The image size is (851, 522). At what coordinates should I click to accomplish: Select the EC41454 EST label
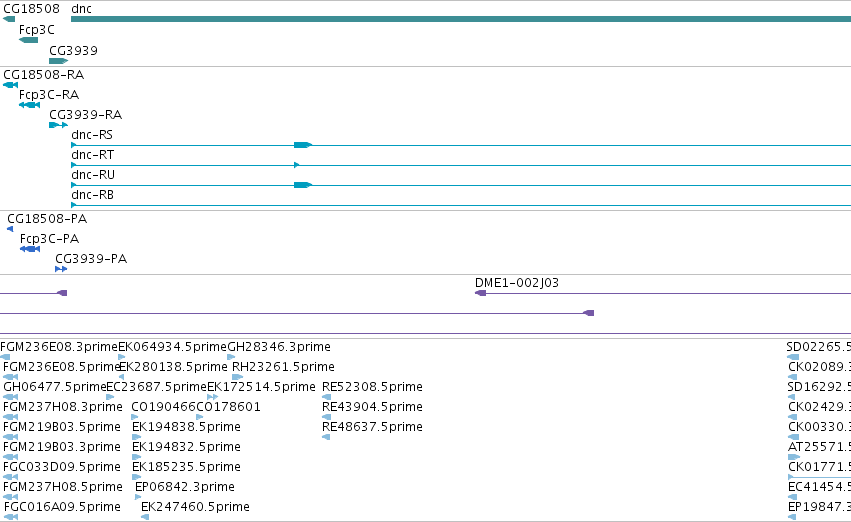(820, 487)
